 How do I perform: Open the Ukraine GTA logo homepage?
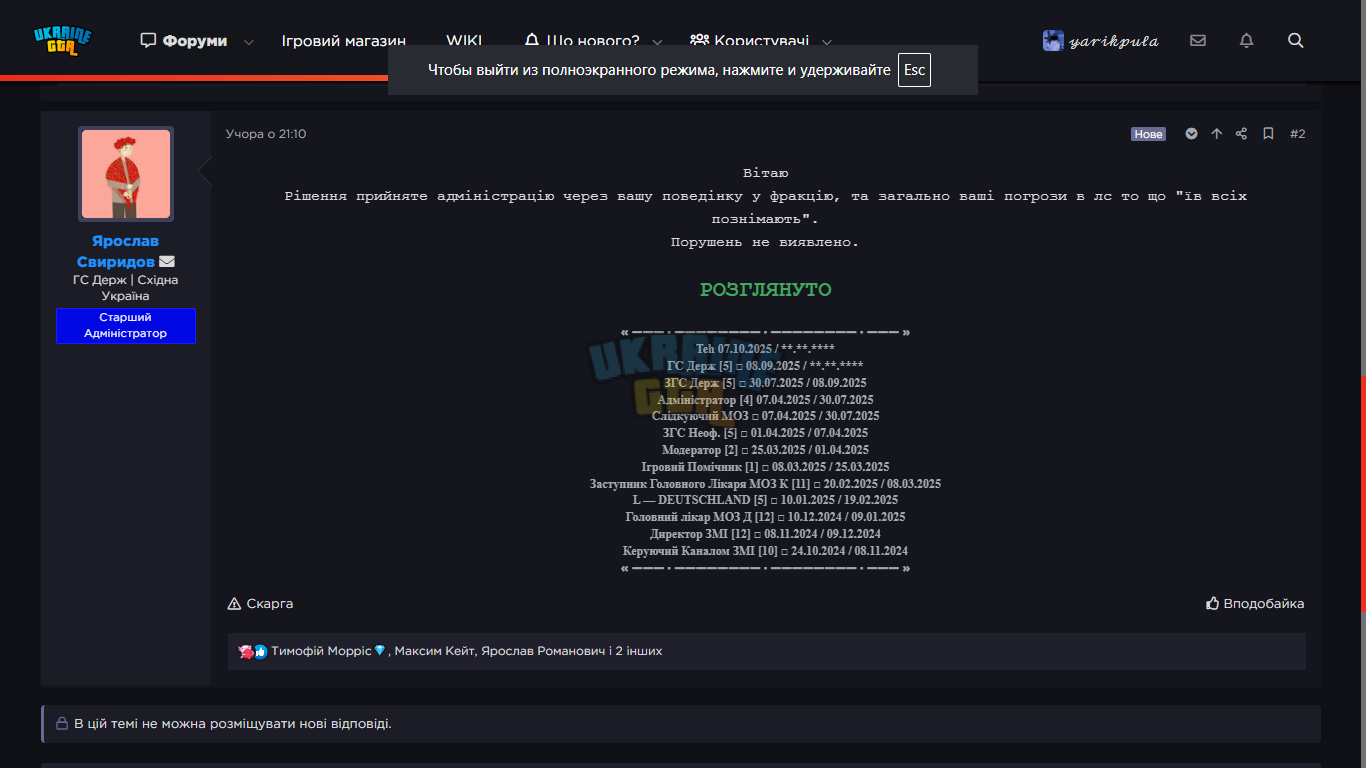point(62,41)
